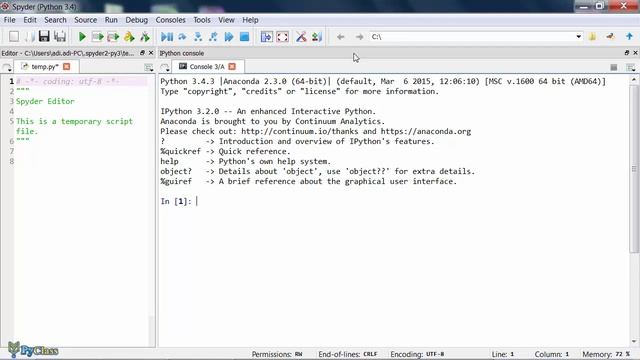Run selection or current line
640x360 pixels.
click(129, 37)
